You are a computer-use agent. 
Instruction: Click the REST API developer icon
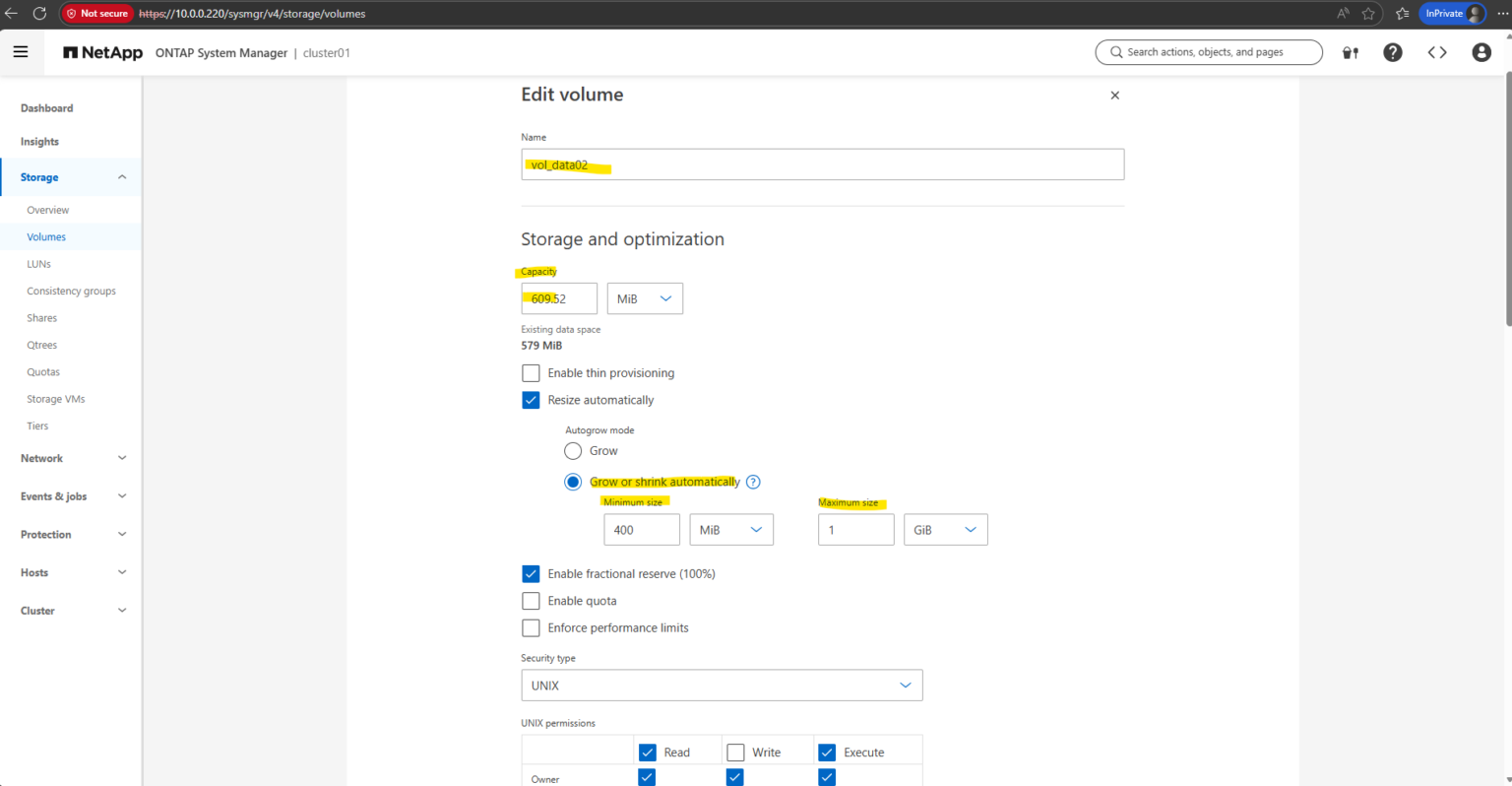pos(1437,52)
